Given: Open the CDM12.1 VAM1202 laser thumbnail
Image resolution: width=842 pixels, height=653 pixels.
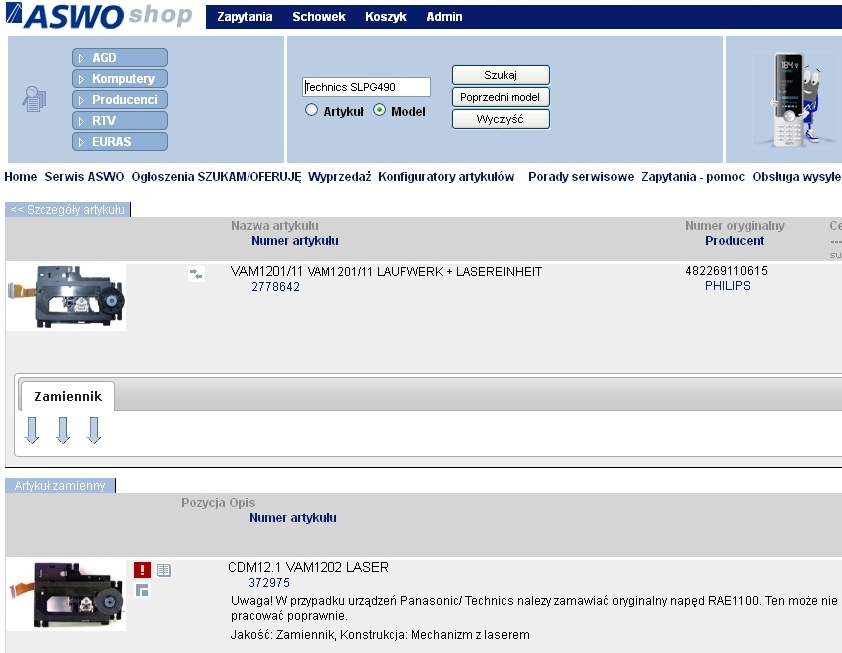Looking at the screenshot, I should 67,595.
